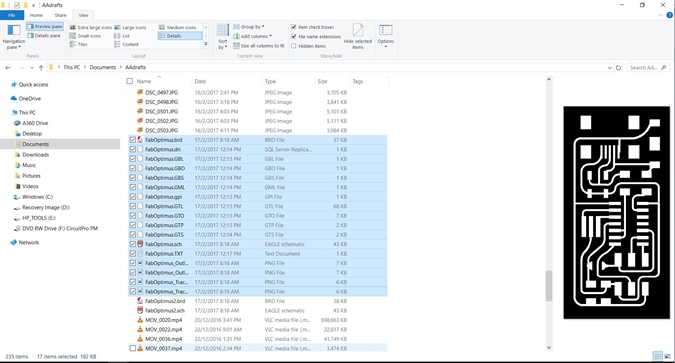Open the Navigation pane dropdown button

[x=14, y=36]
